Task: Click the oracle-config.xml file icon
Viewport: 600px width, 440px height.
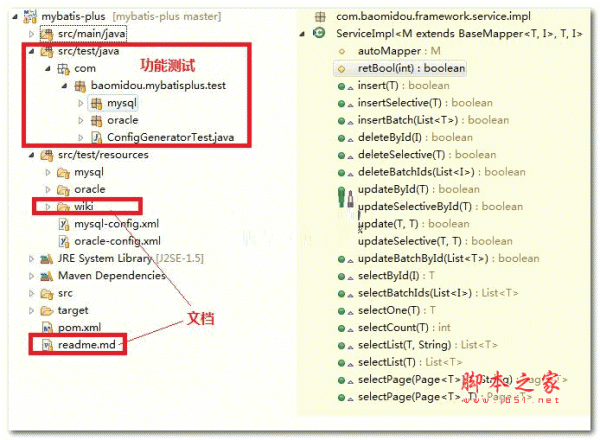Action: pyautogui.click(x=64, y=241)
